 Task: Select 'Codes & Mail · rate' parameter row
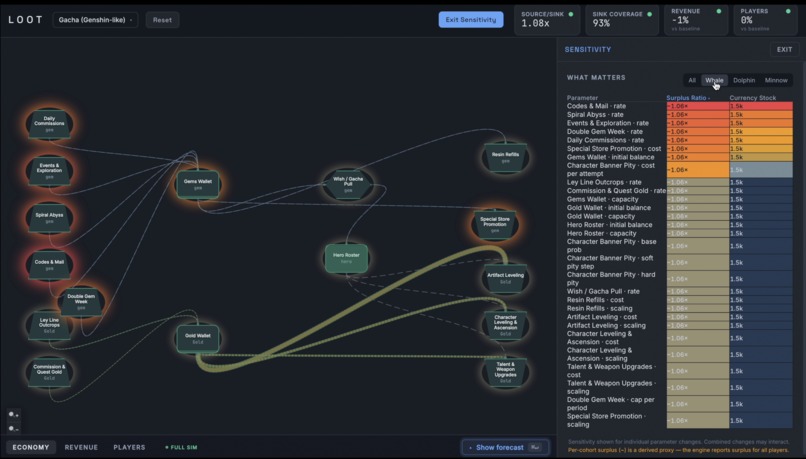click(x=680, y=106)
